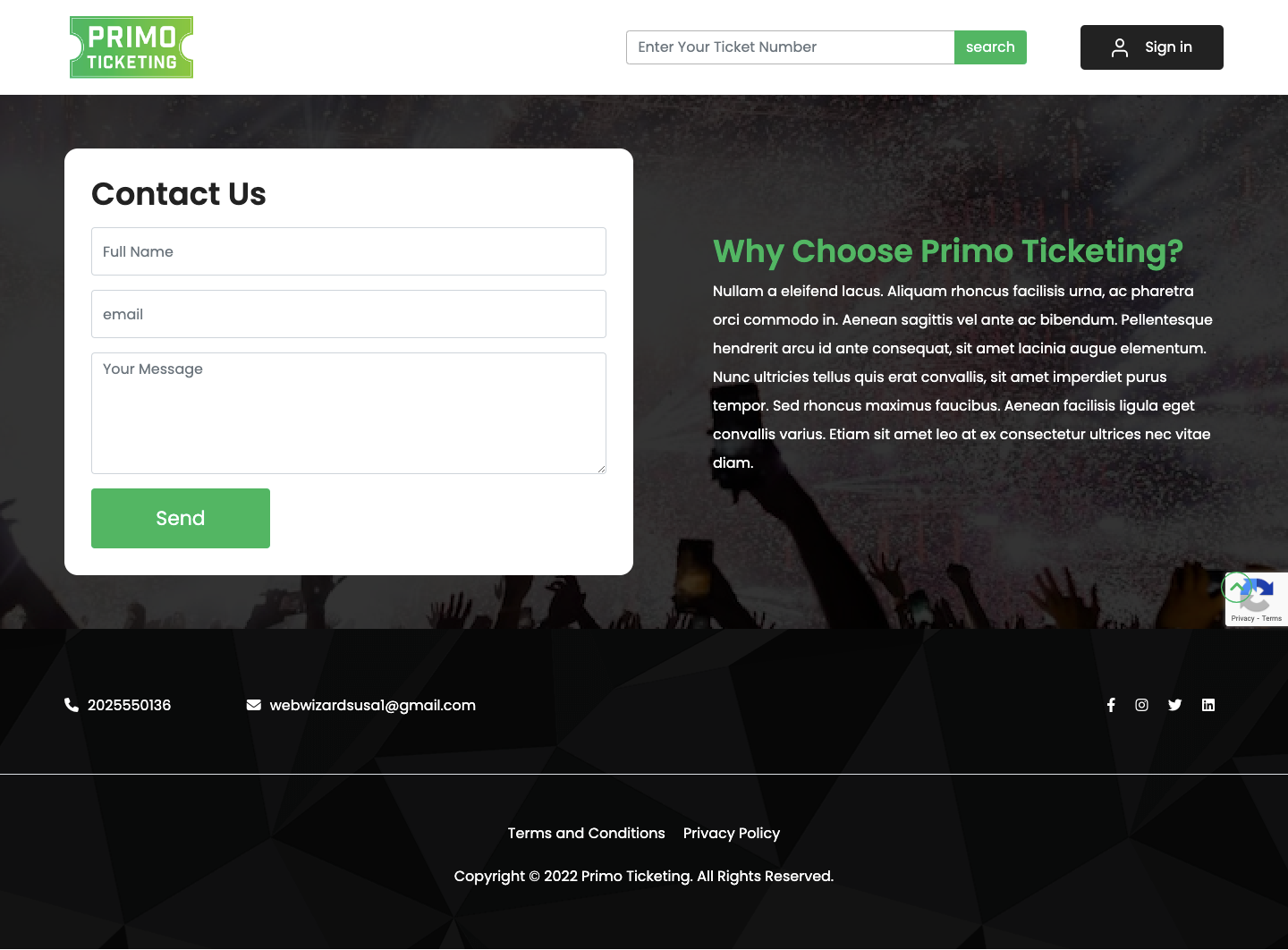
Task: Click the phone icon in footer
Action: point(72,705)
